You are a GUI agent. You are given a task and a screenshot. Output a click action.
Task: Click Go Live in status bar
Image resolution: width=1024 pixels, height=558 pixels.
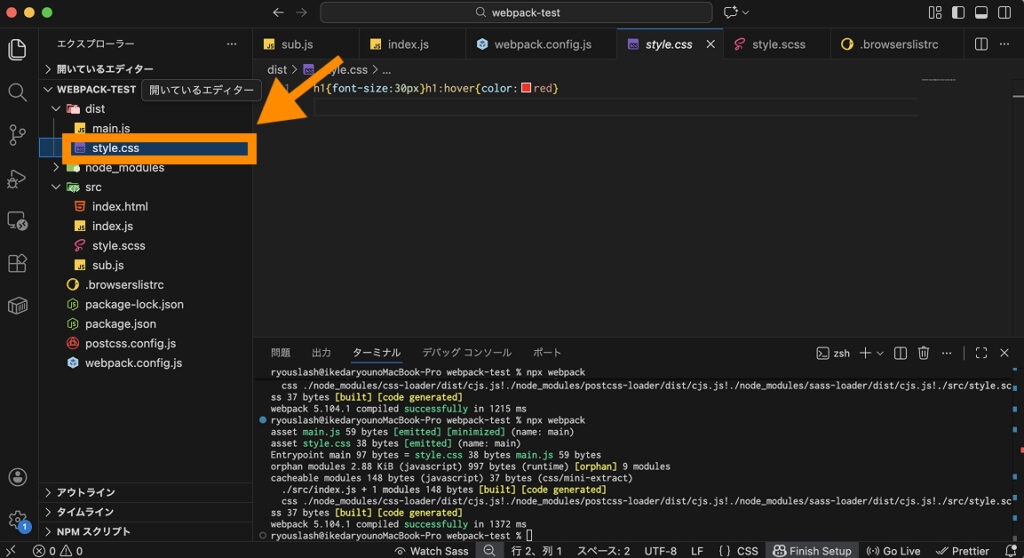tap(893, 551)
